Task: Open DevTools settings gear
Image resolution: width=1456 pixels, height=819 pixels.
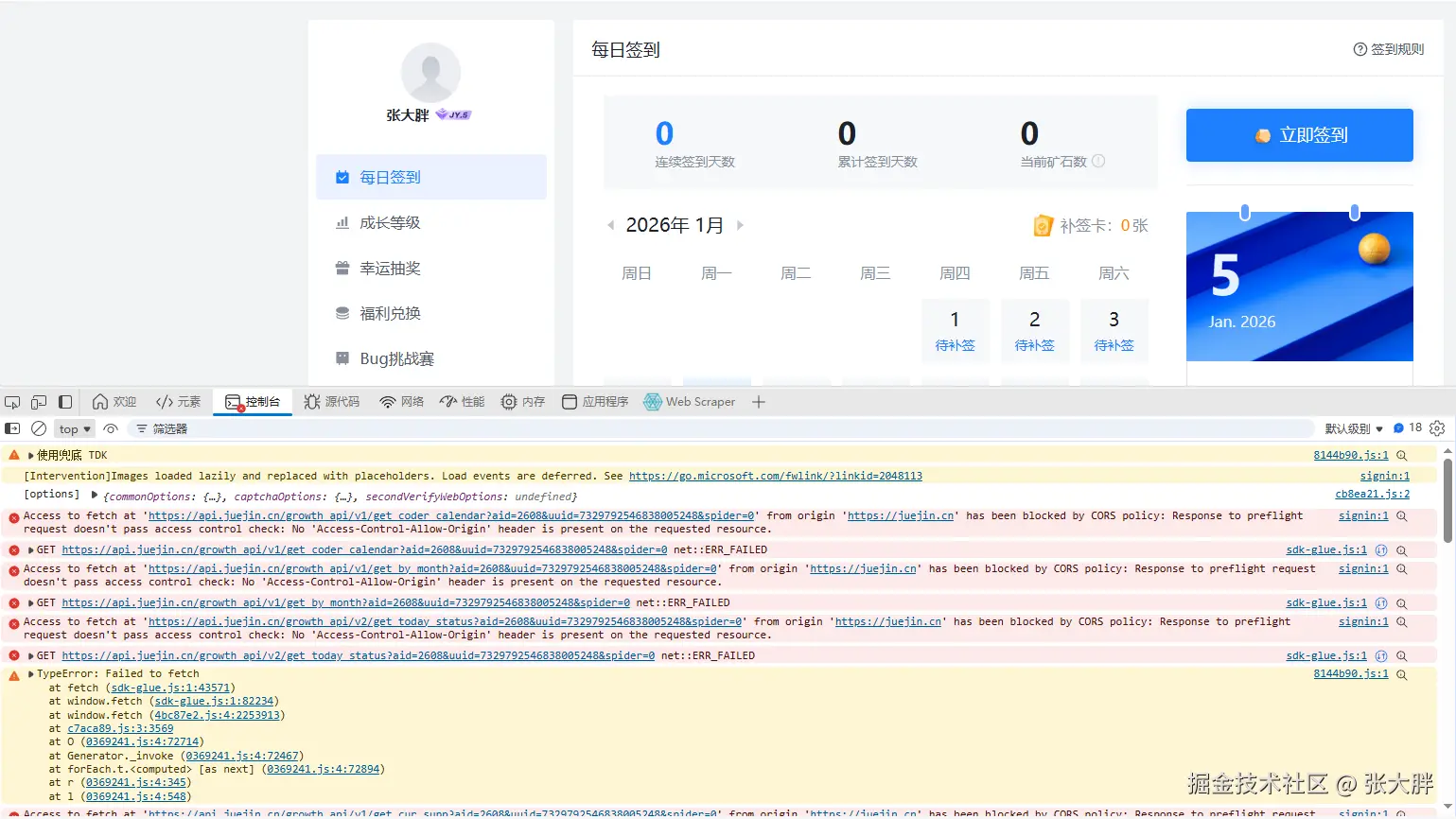Action: point(1438,427)
